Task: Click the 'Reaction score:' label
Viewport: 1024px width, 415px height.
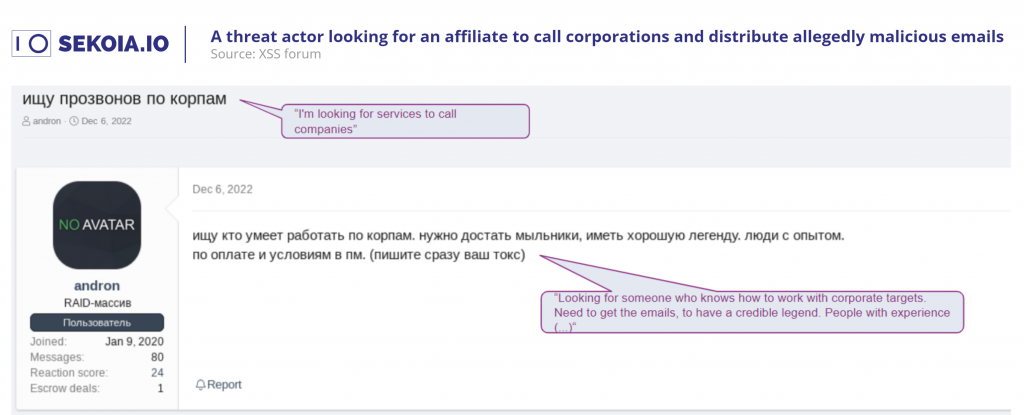Action: tap(69, 373)
